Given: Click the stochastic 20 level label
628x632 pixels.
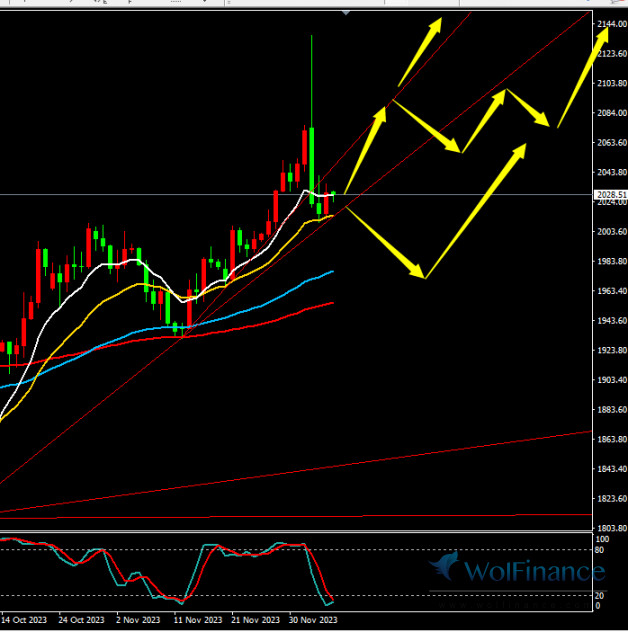Looking at the screenshot, I should point(600,596).
